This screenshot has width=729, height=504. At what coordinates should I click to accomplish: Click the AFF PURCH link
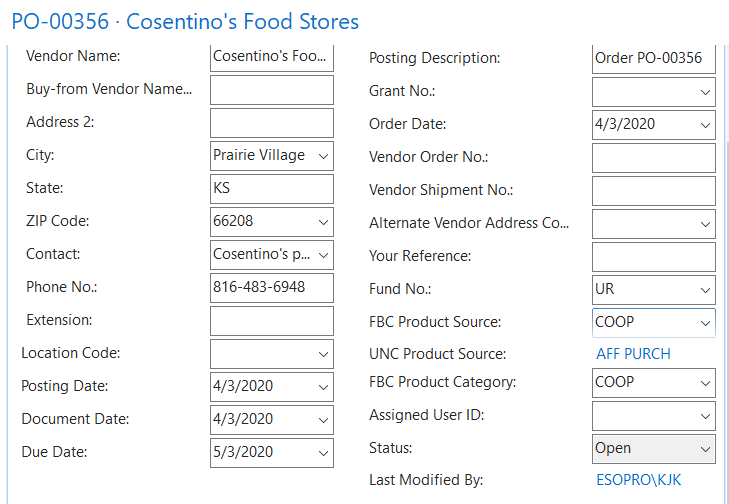point(633,354)
